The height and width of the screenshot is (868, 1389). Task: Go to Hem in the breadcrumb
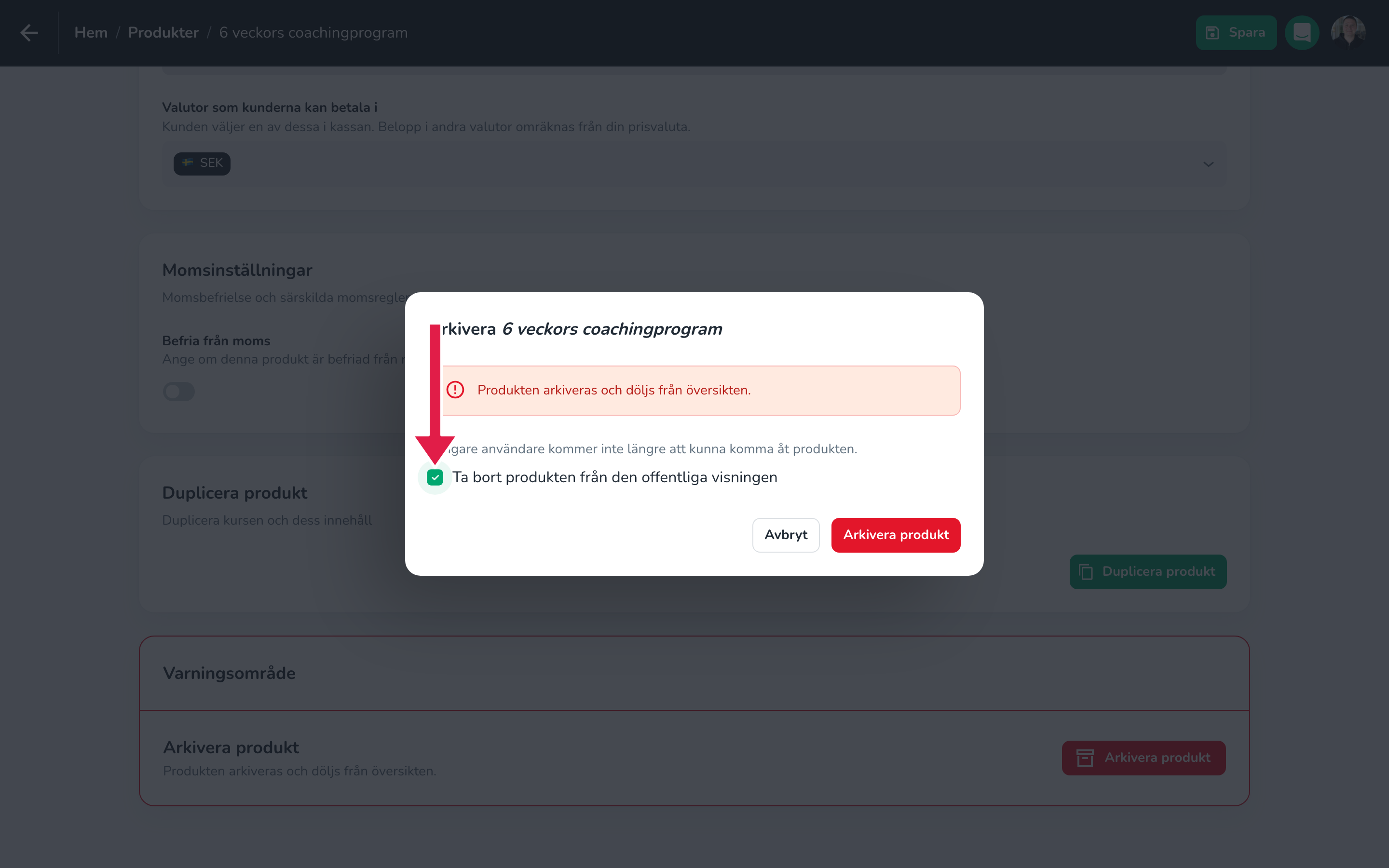[91, 33]
